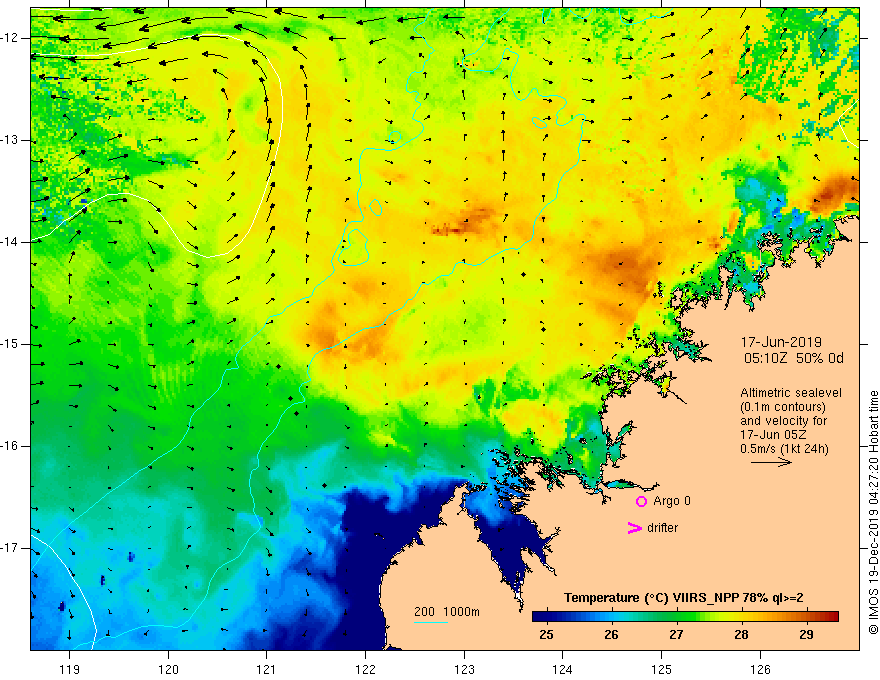Click the 120 longitude axis label

168,669
